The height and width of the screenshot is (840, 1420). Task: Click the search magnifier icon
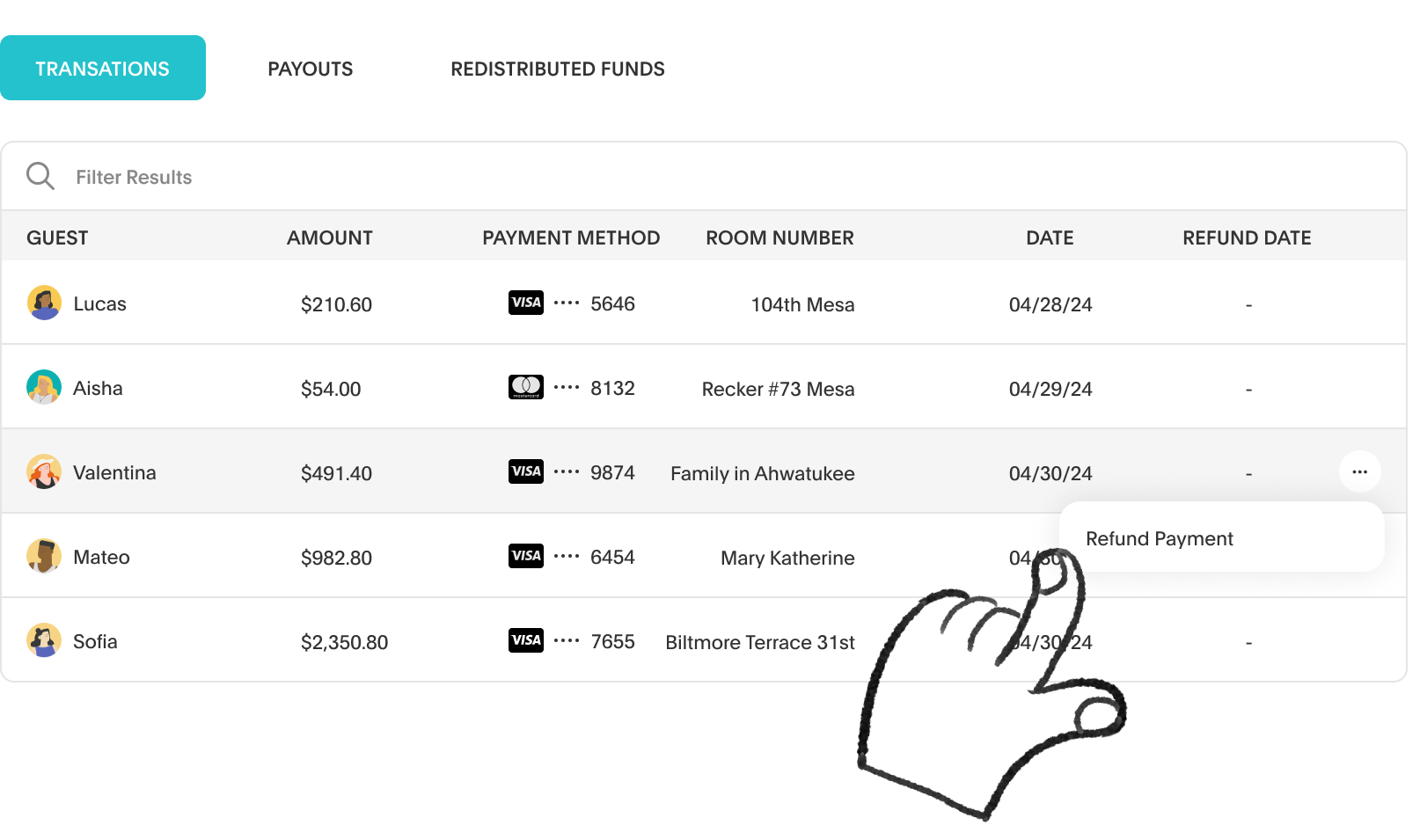tap(40, 176)
